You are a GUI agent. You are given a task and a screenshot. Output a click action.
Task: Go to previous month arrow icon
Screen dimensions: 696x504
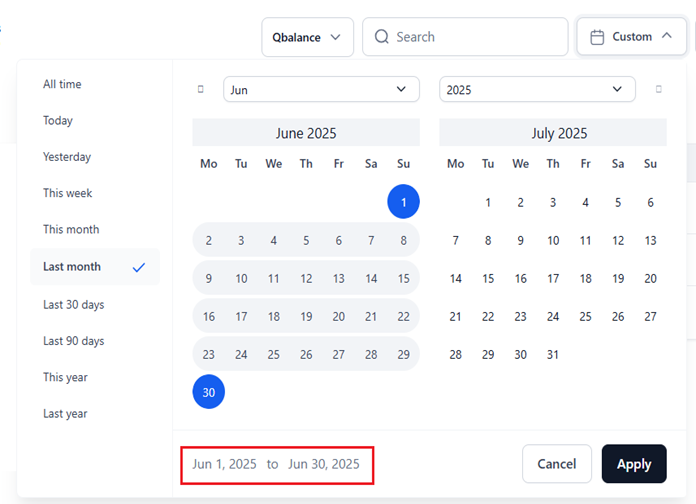201,89
